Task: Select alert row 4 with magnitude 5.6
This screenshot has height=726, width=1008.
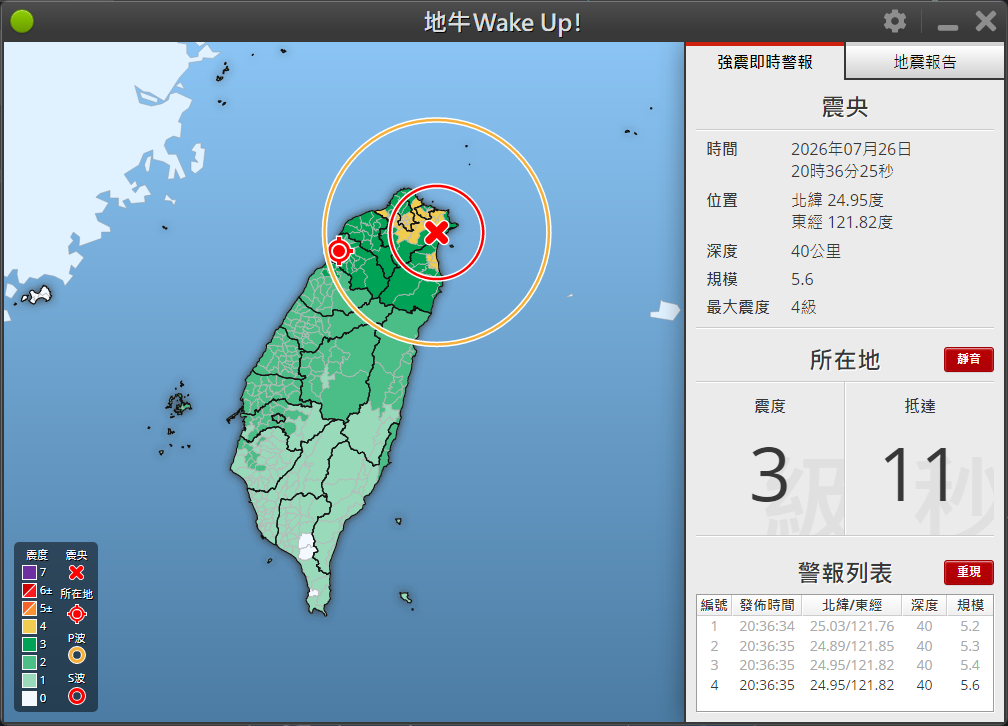Action: [x=845, y=685]
